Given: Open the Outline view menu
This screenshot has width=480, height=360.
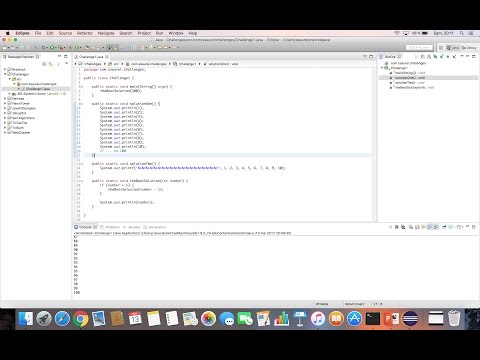Looking at the screenshot, I should point(462,57).
